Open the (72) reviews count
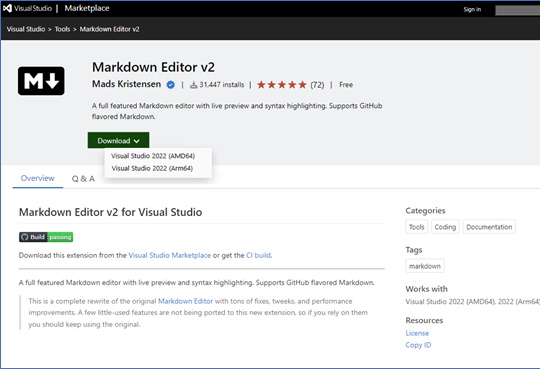The image size is (540, 369). coord(317,85)
